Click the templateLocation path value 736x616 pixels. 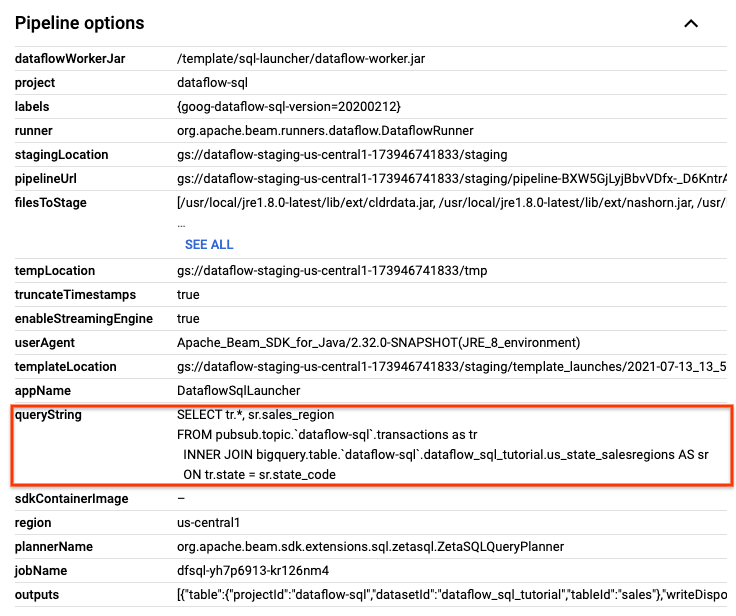point(450,367)
